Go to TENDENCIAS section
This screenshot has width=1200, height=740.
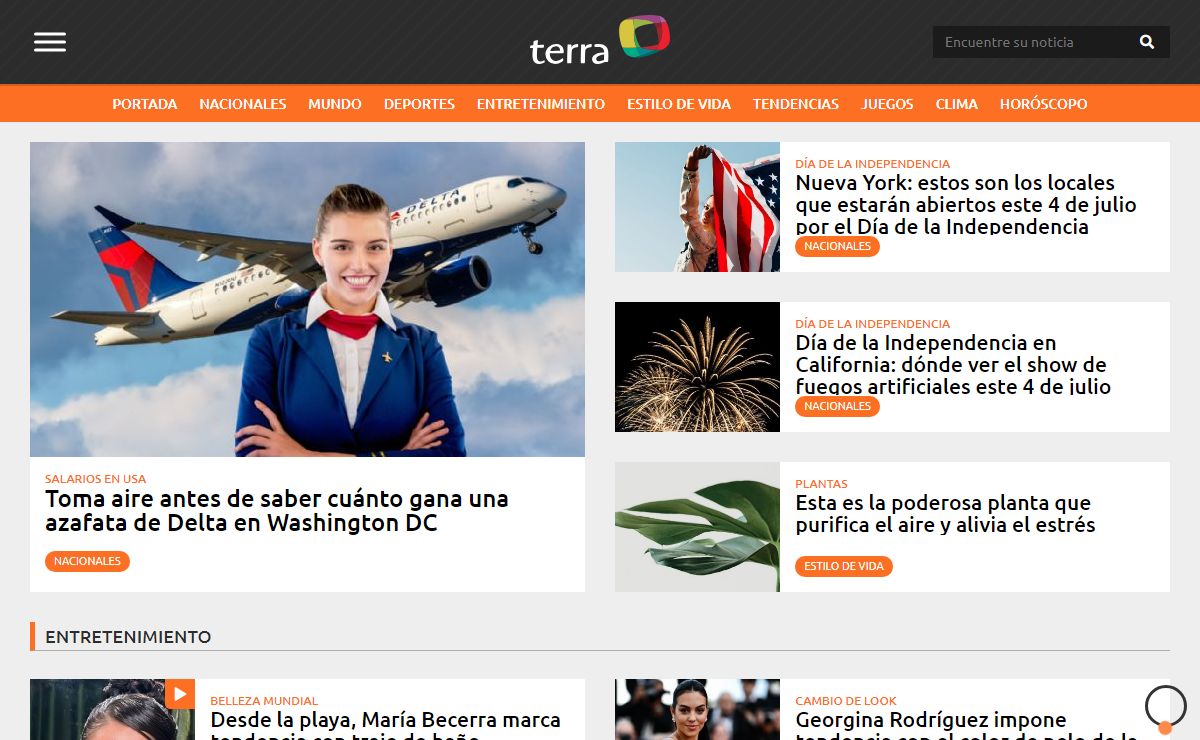(796, 104)
